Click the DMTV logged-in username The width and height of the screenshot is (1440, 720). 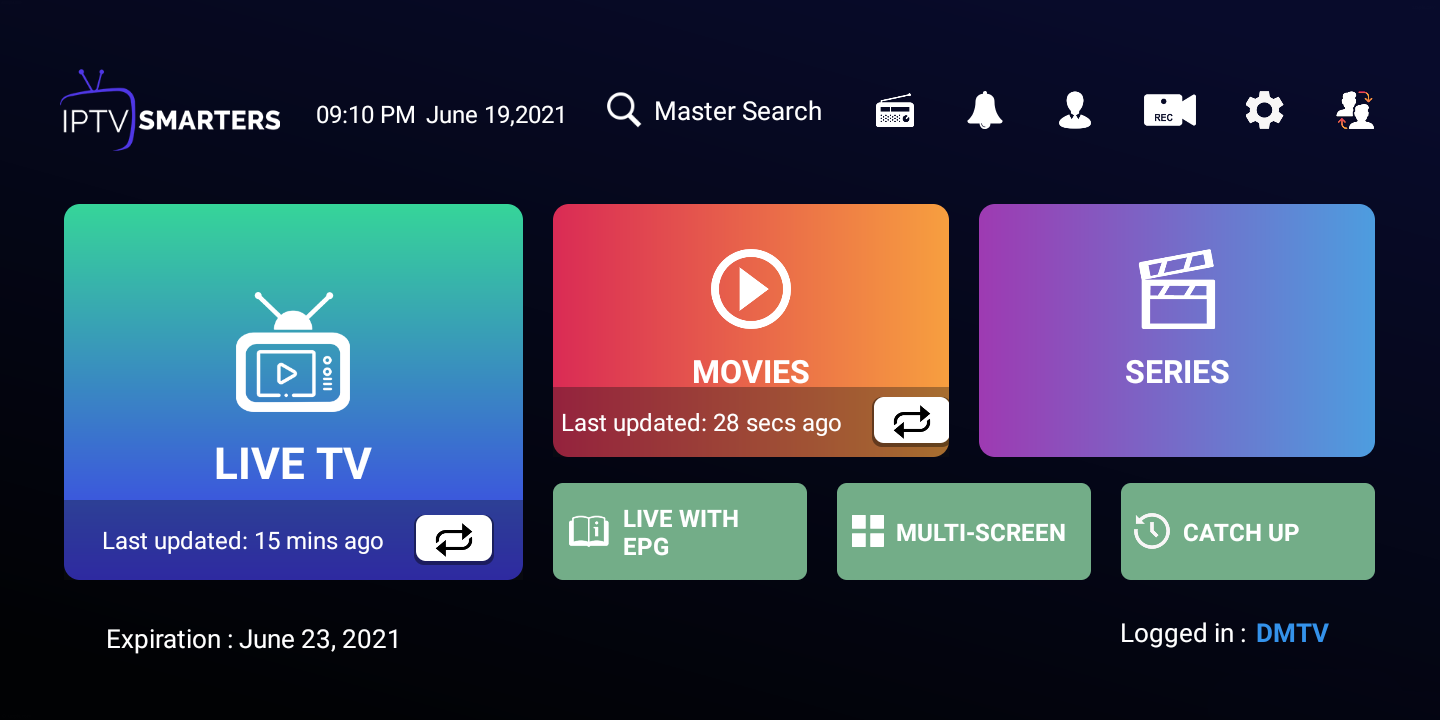tap(1292, 633)
